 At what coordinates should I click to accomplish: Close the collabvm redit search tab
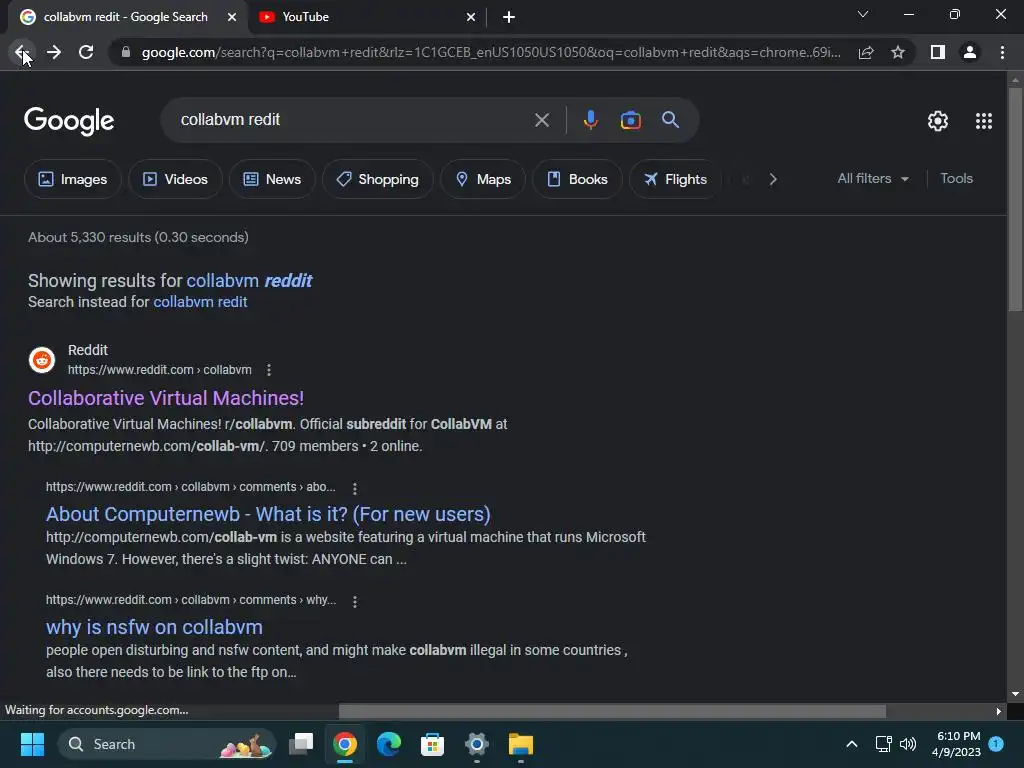pos(232,17)
